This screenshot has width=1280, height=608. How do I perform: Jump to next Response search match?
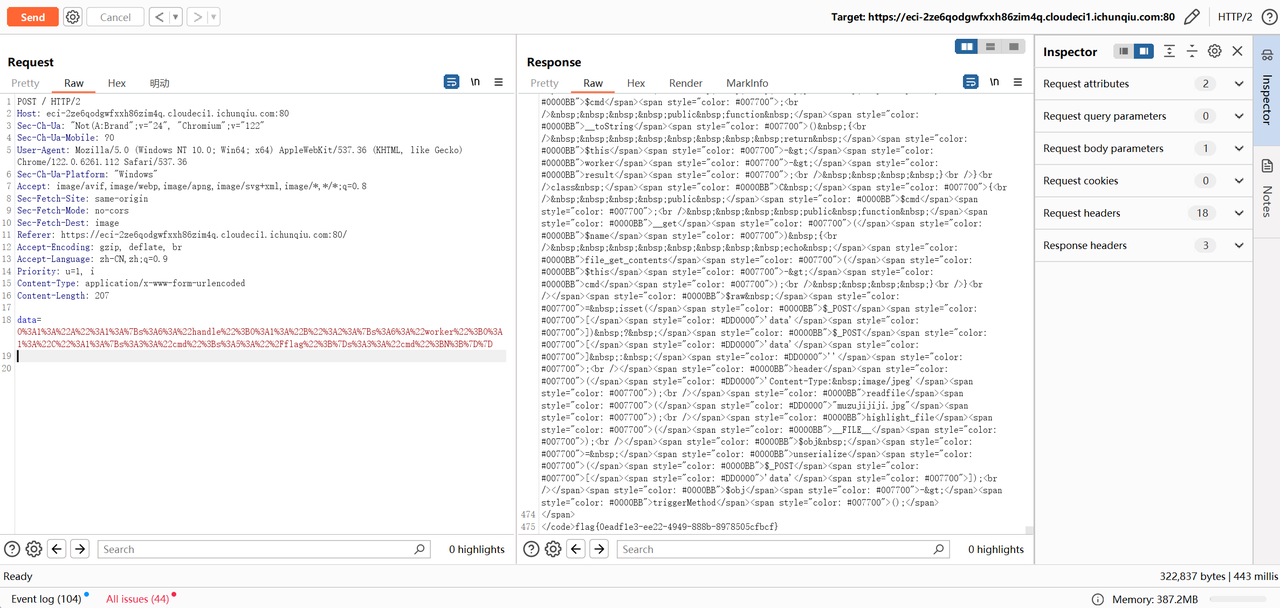[599, 549]
